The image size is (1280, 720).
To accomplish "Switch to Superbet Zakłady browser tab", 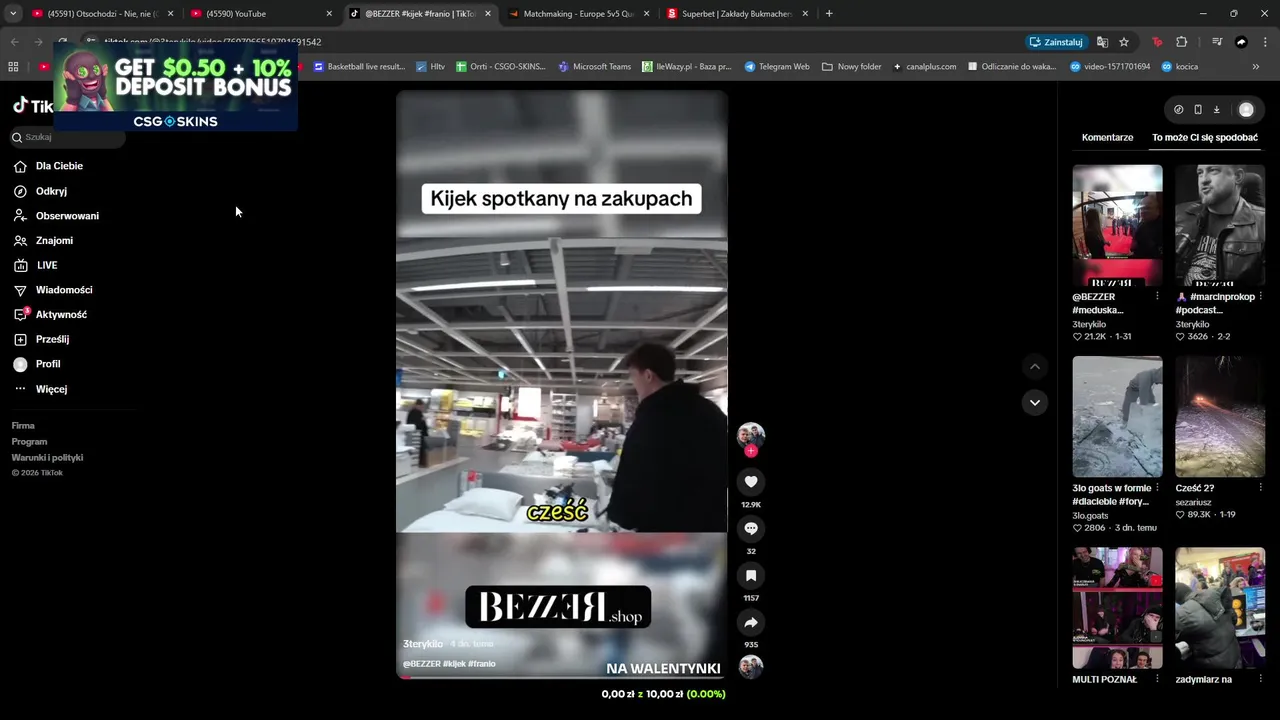I will point(738,14).
